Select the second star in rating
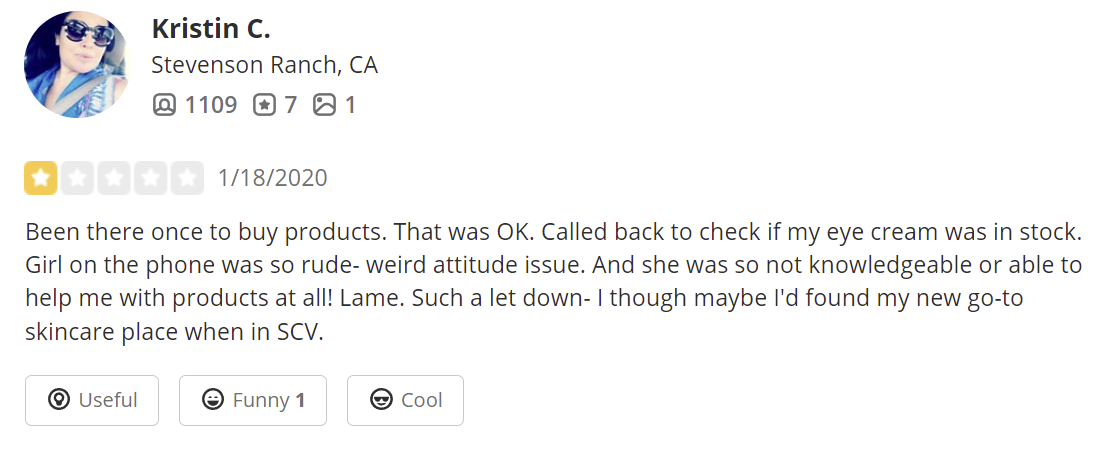 77,178
